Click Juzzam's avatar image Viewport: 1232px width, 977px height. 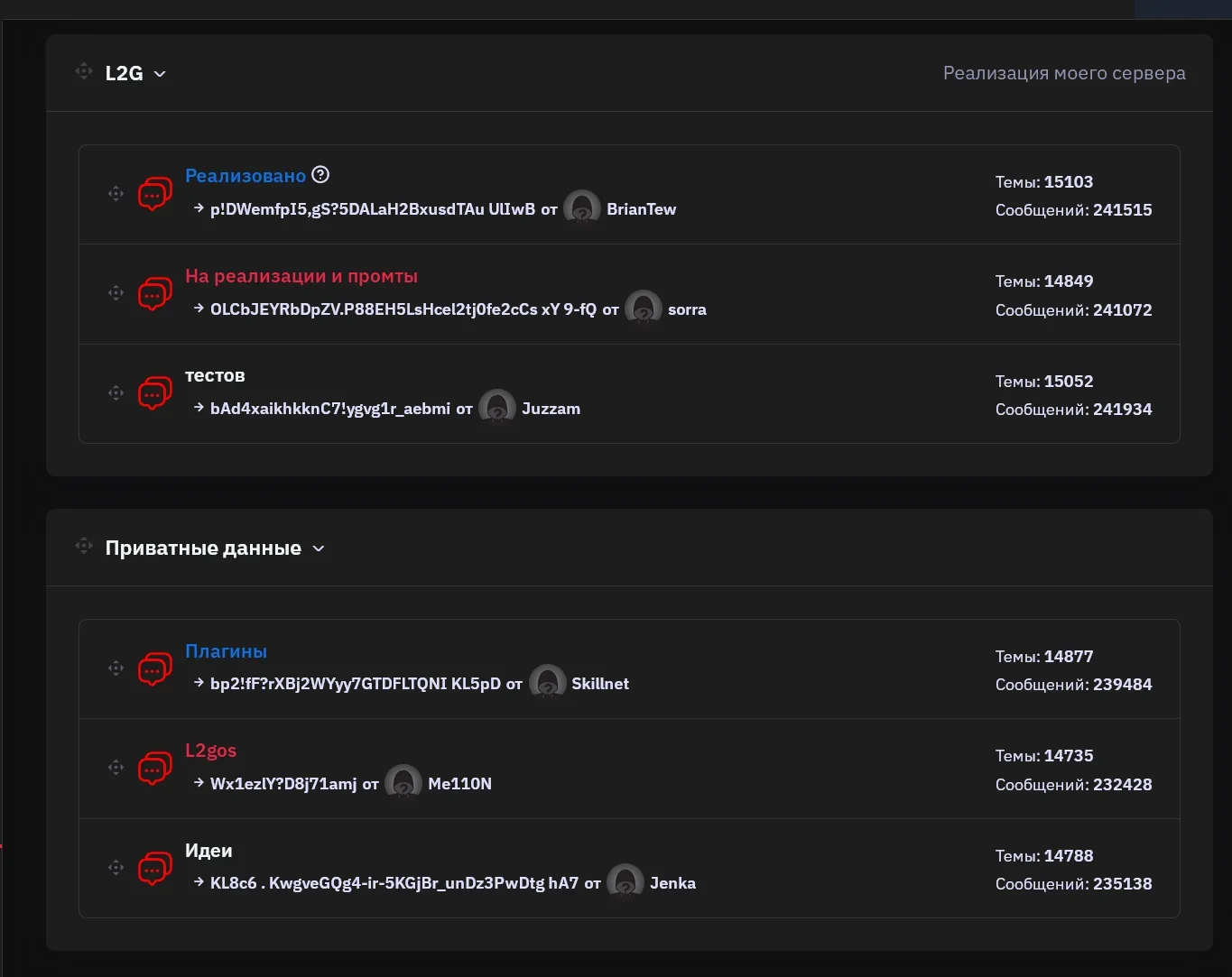[x=497, y=408]
